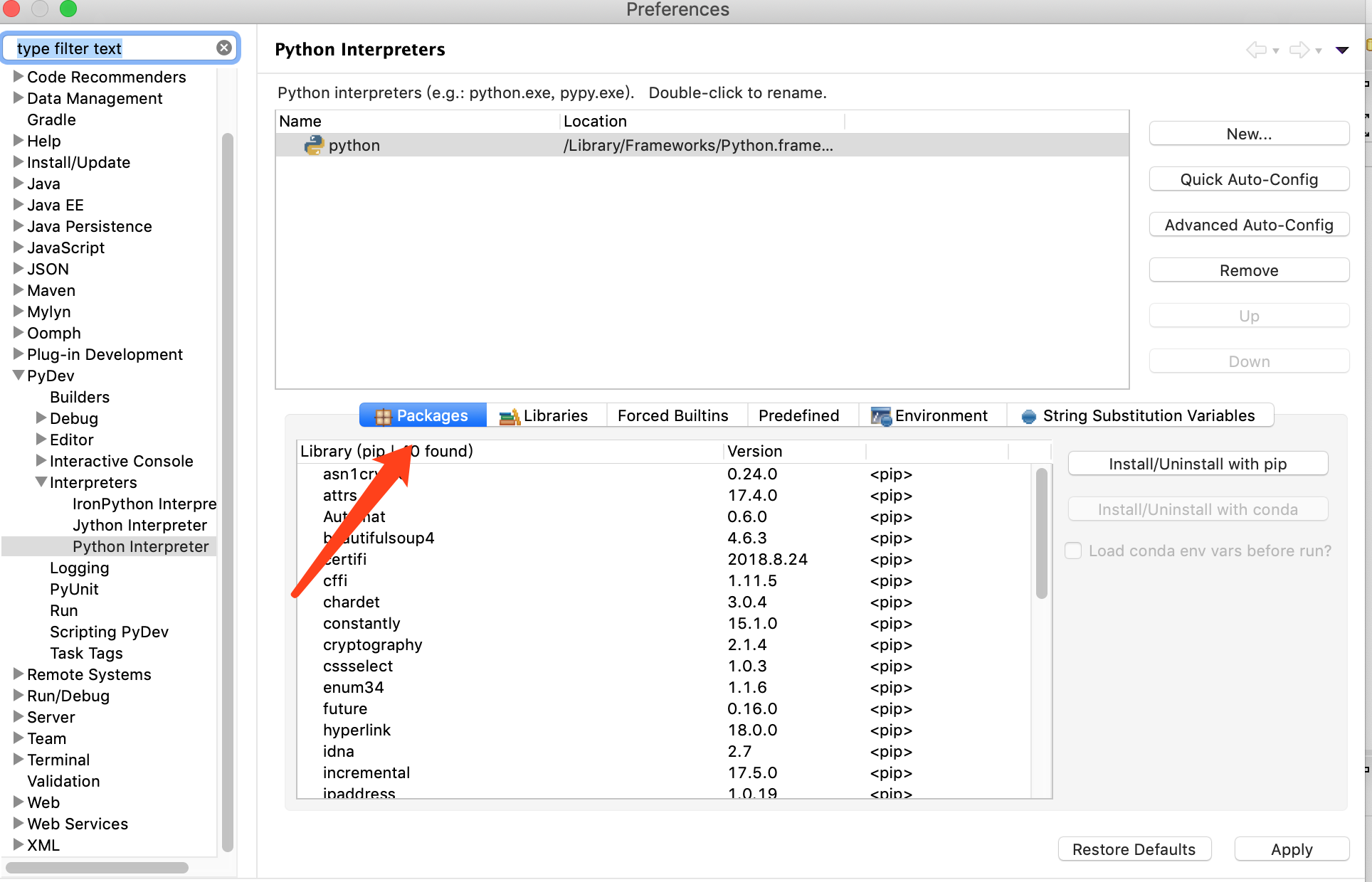Image resolution: width=1372 pixels, height=882 pixels.
Task: Select Python Interpreter in the tree
Action: [140, 546]
